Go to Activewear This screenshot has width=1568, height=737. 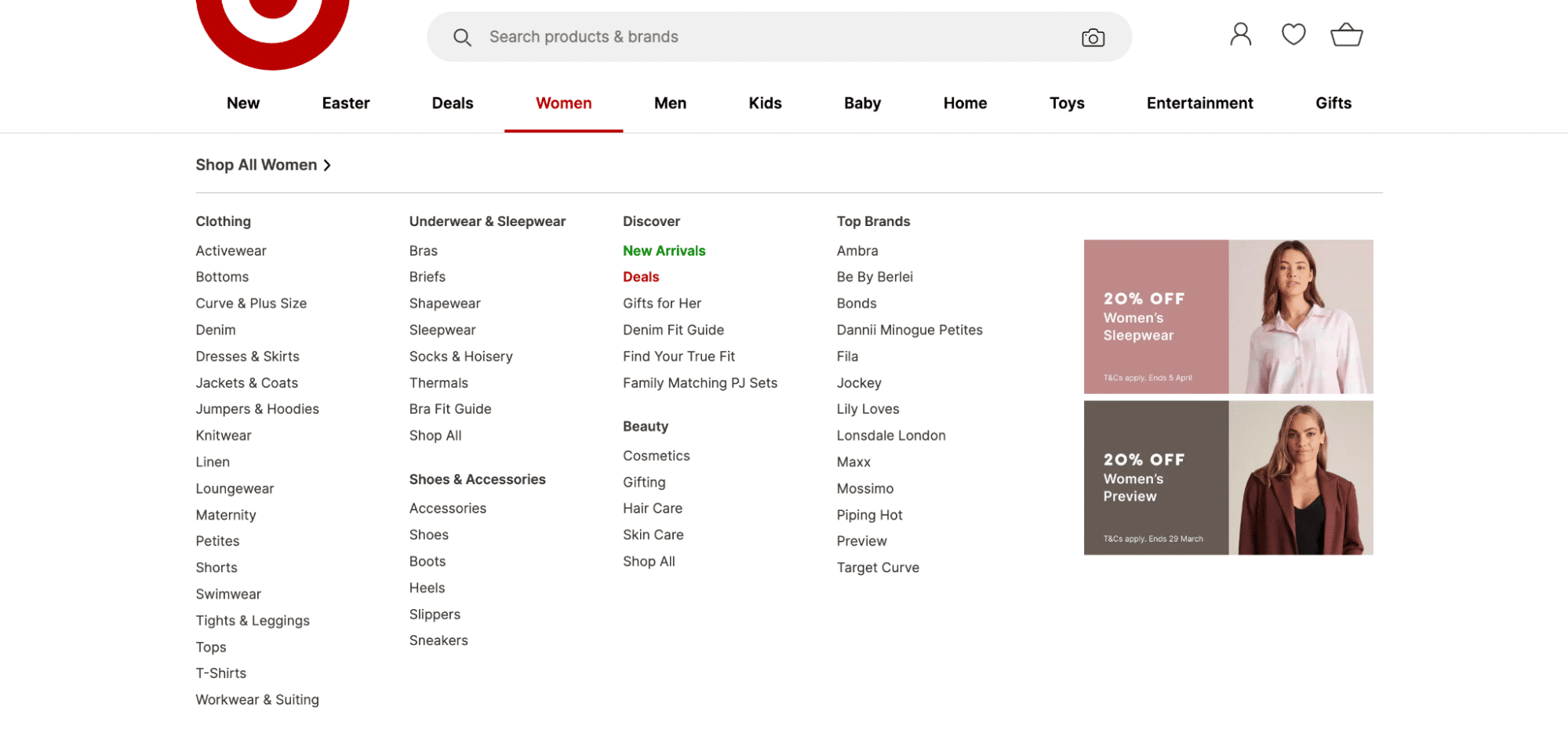(231, 250)
